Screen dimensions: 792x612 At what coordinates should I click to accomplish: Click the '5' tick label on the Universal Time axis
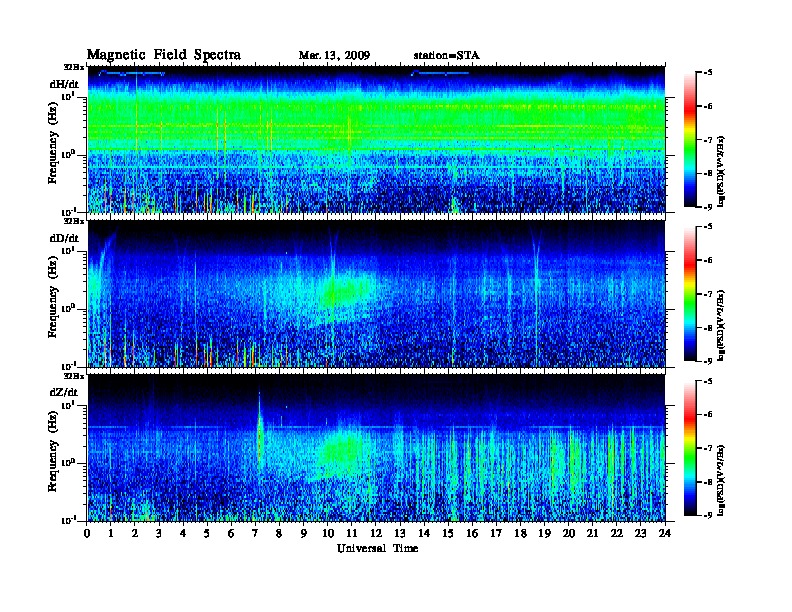point(207,533)
